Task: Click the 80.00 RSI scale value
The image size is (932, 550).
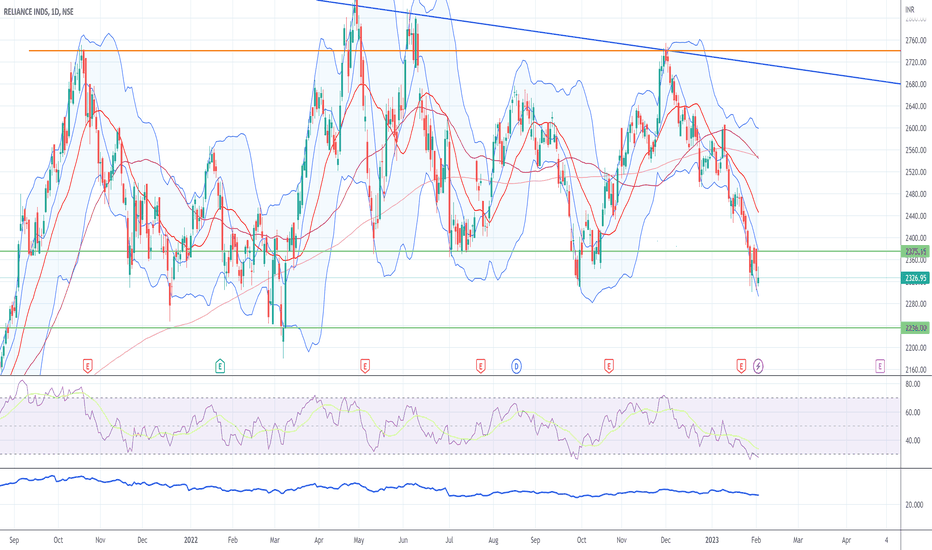Action: [913, 385]
